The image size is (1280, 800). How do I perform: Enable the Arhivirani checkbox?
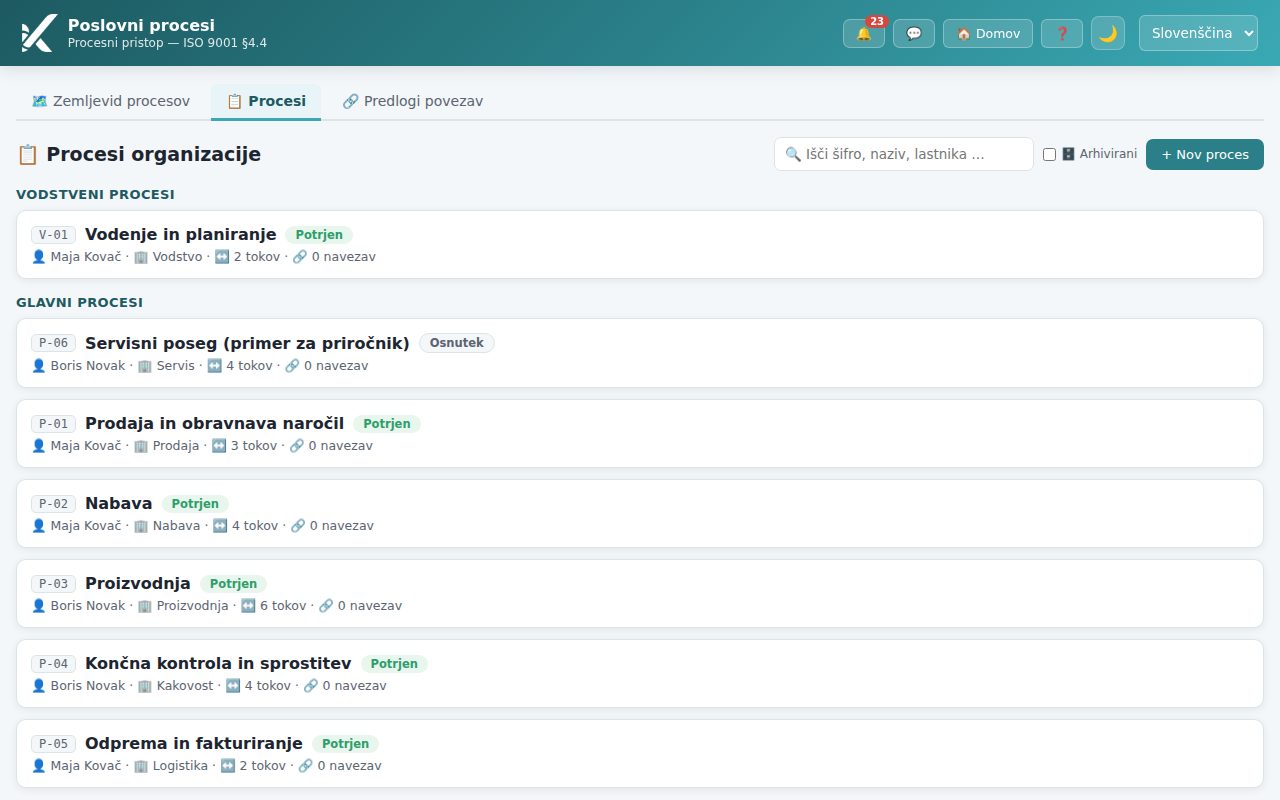(x=1049, y=154)
